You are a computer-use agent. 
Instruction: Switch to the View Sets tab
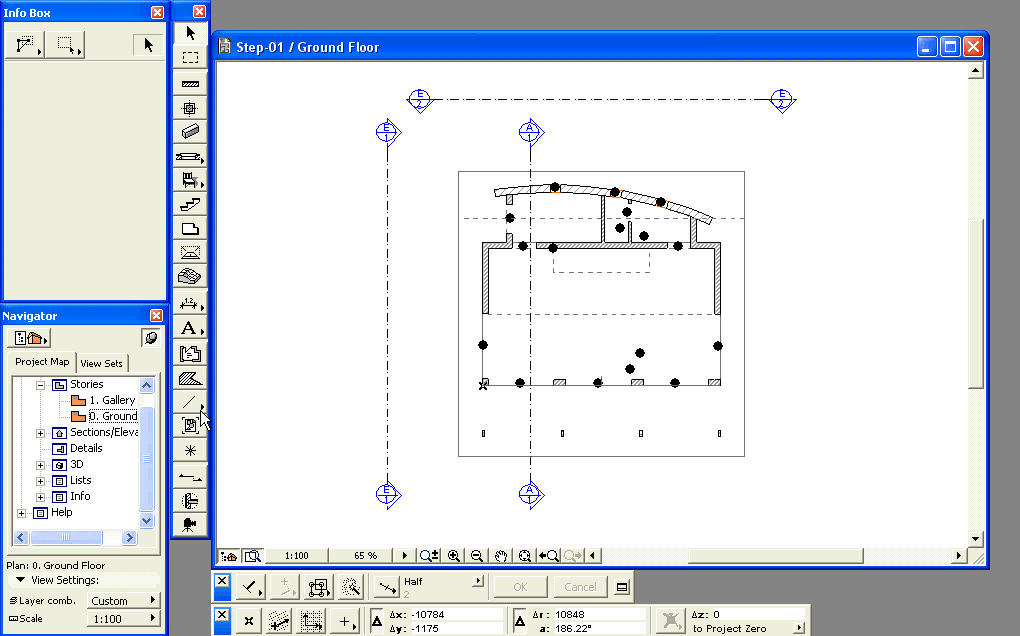tap(101, 363)
